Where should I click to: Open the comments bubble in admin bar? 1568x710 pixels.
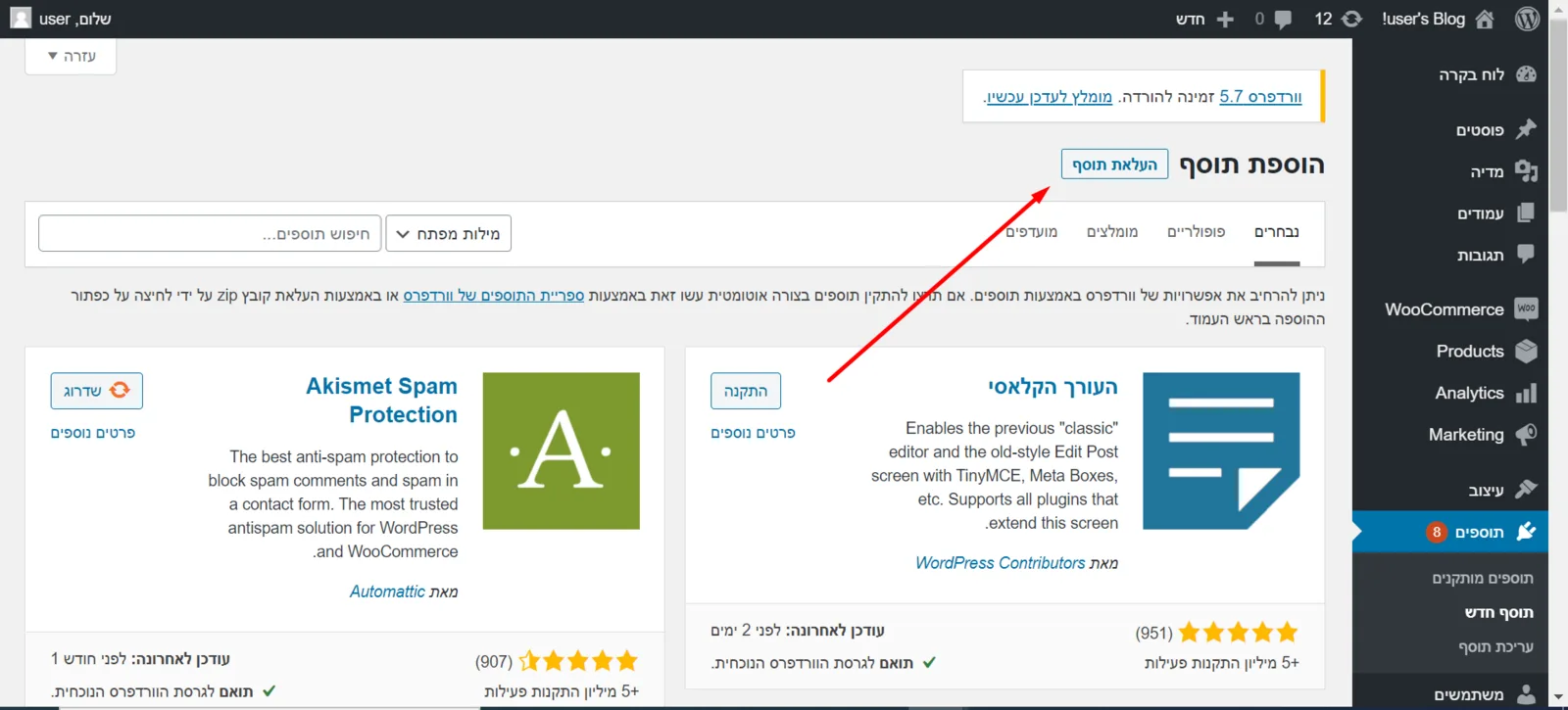tap(1282, 19)
